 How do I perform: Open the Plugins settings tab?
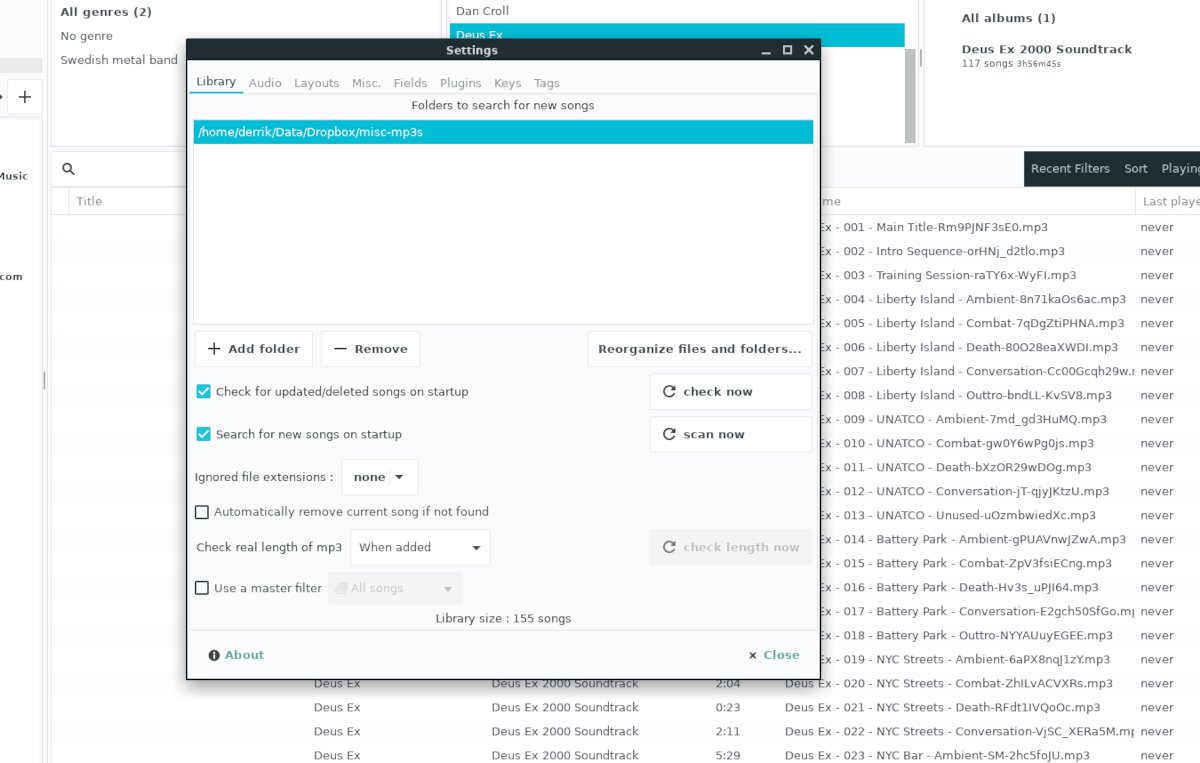click(x=460, y=83)
